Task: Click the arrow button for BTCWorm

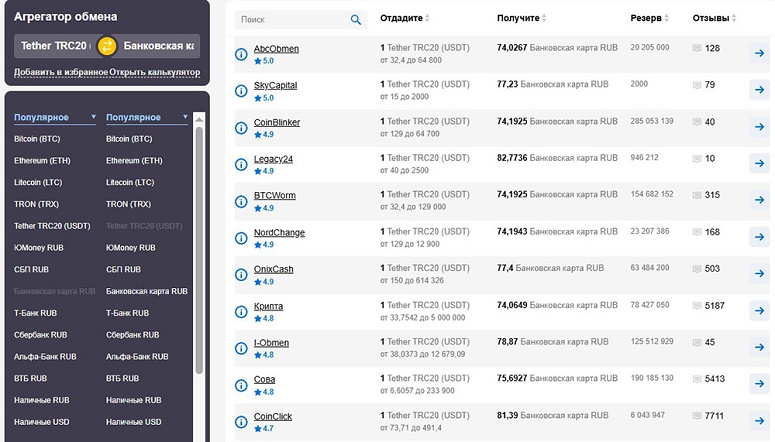Action: (x=759, y=200)
